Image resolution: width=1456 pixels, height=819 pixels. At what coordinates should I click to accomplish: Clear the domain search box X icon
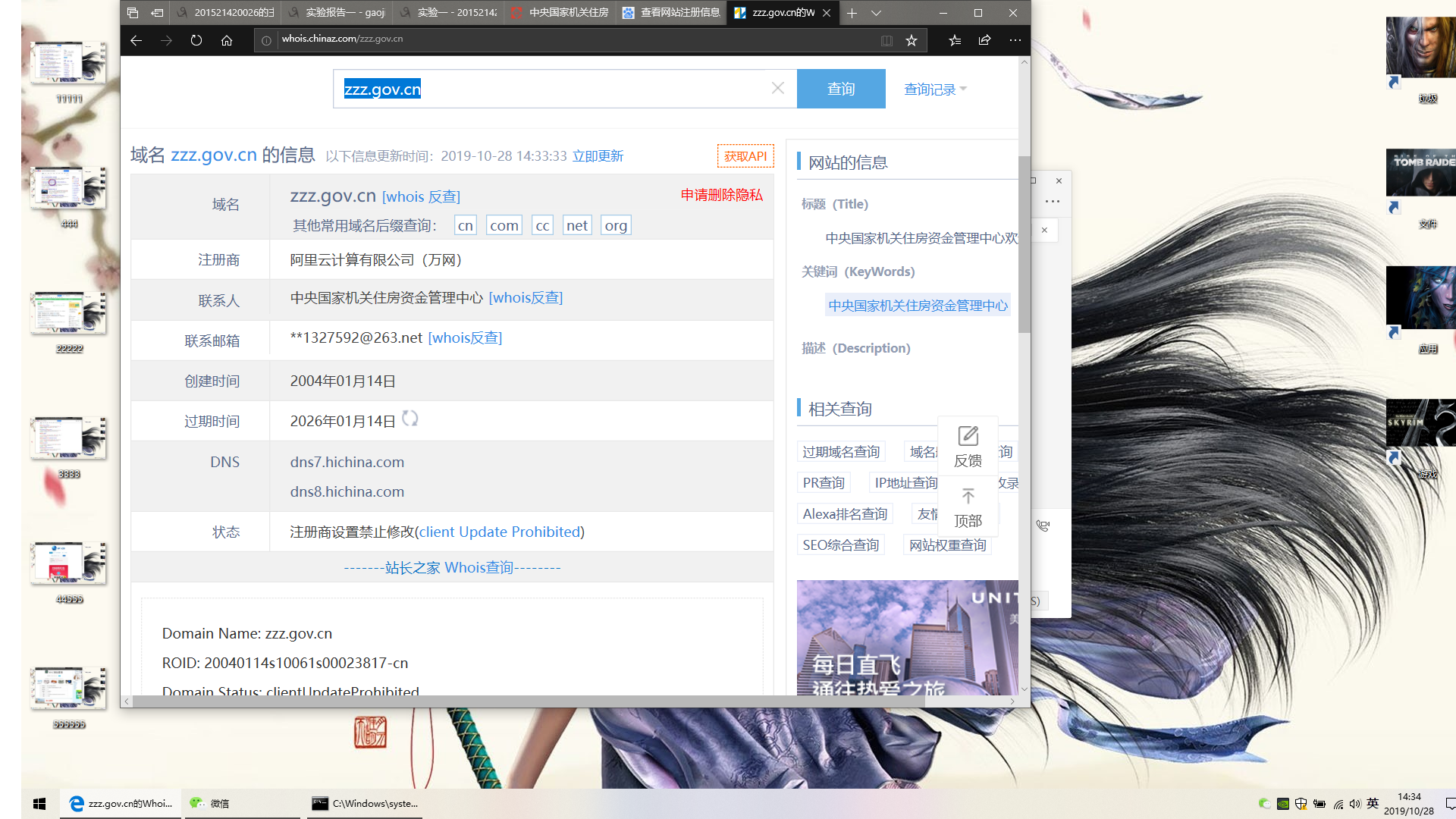click(x=777, y=88)
